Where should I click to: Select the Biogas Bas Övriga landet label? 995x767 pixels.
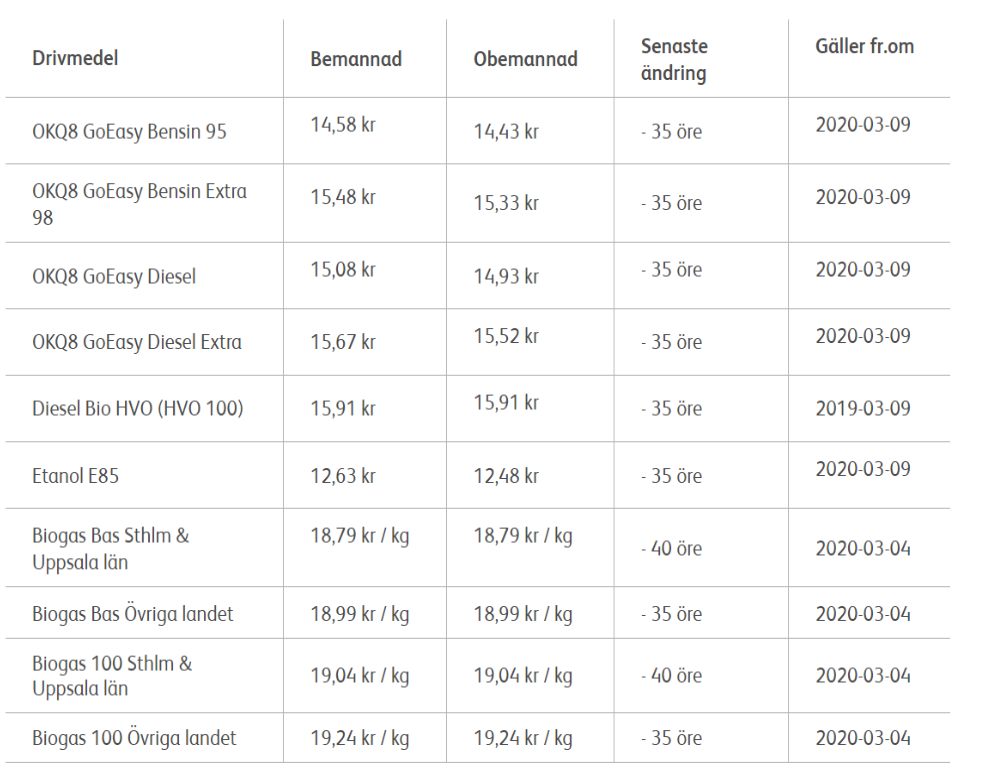pyautogui.click(x=132, y=614)
